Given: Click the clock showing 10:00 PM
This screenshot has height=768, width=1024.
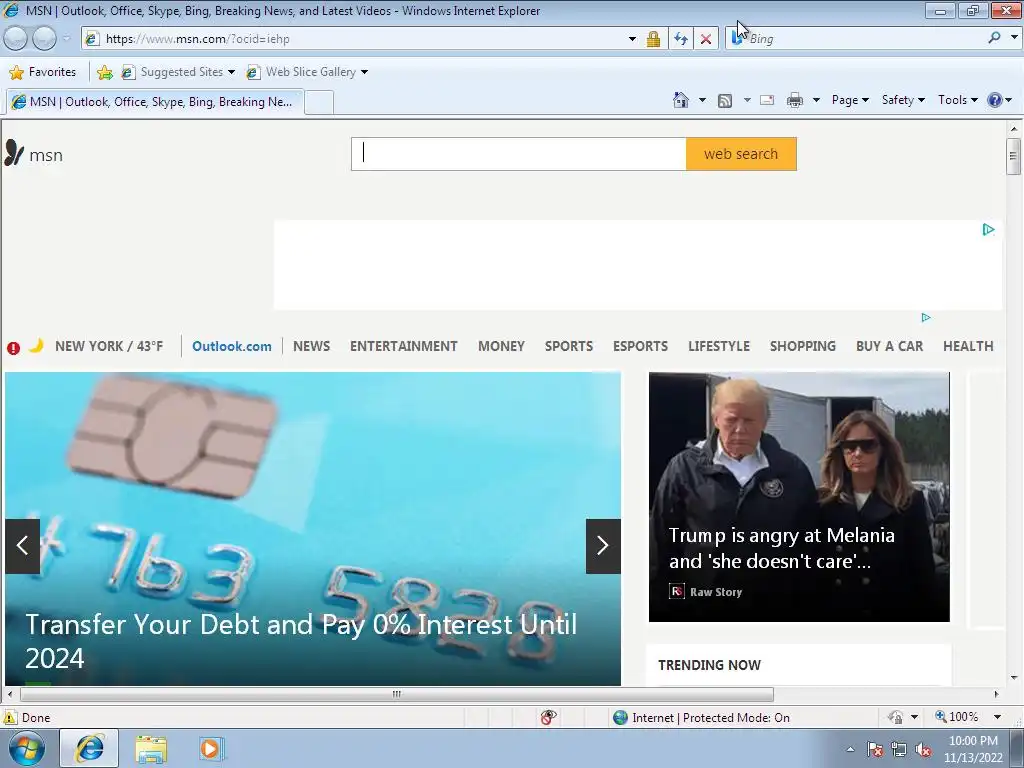Looking at the screenshot, I should 973,741.
